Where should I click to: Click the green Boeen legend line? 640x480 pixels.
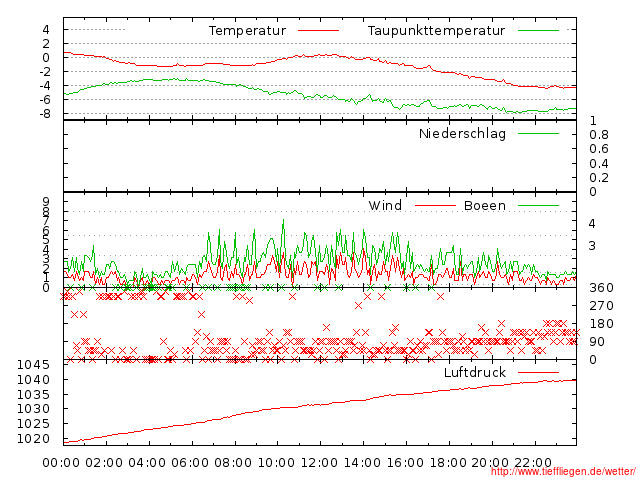[x=538, y=205]
